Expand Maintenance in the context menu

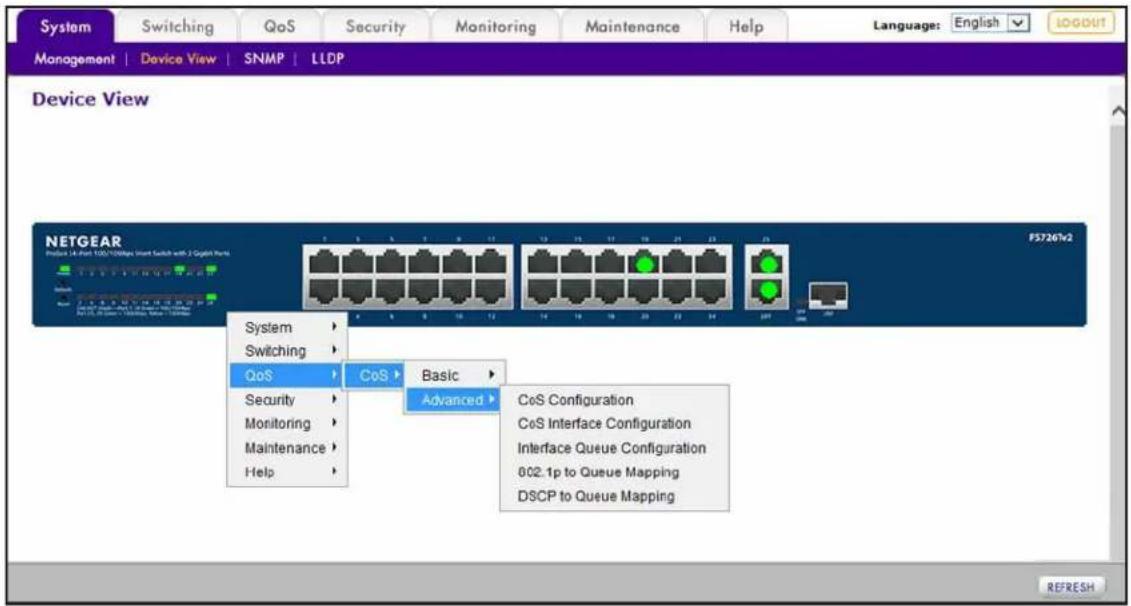point(287,448)
